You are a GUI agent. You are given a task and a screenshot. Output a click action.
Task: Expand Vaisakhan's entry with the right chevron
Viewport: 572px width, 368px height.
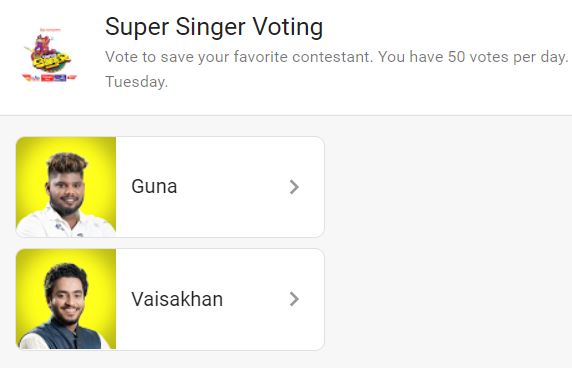tap(294, 299)
